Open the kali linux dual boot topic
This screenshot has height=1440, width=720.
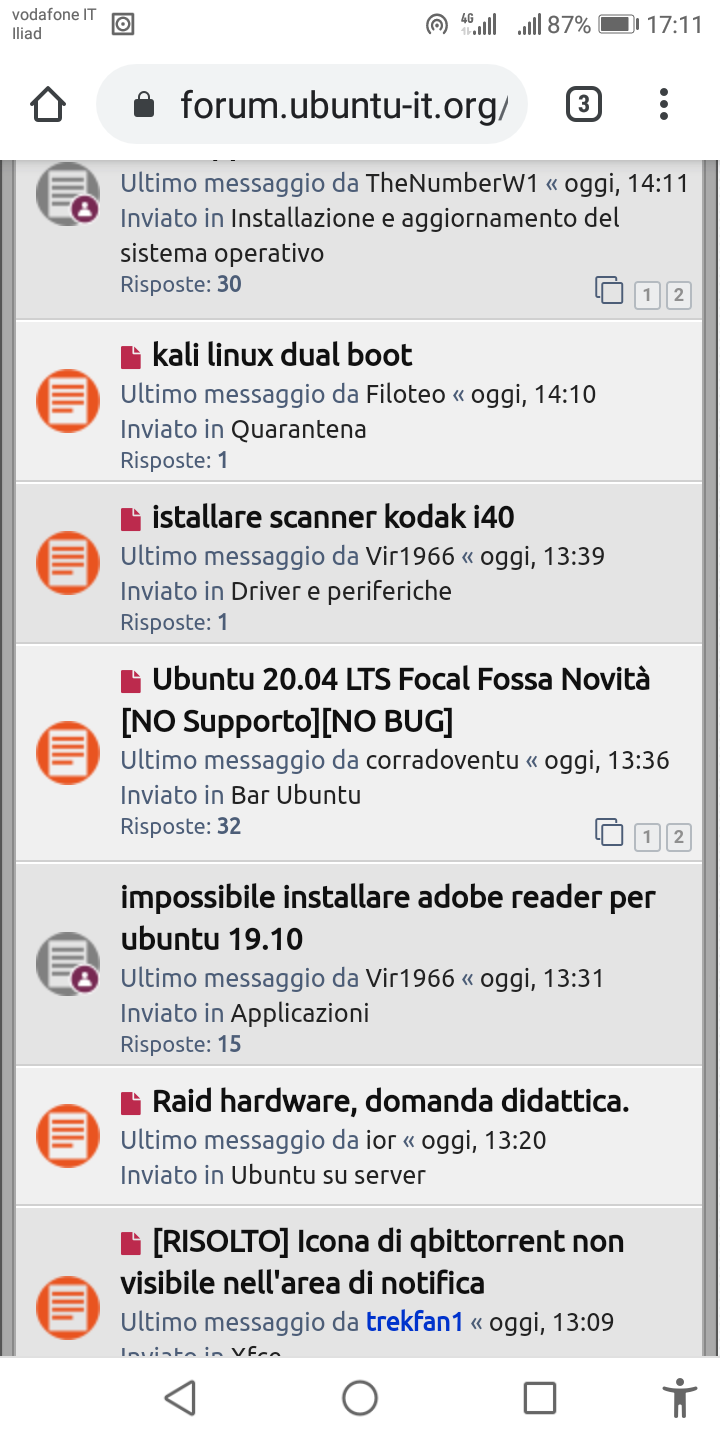pyautogui.click(x=282, y=355)
